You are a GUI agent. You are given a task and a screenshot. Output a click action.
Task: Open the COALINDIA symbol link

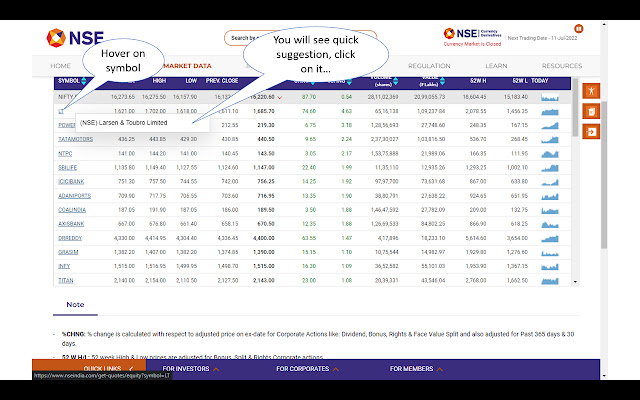pyautogui.click(x=72, y=210)
